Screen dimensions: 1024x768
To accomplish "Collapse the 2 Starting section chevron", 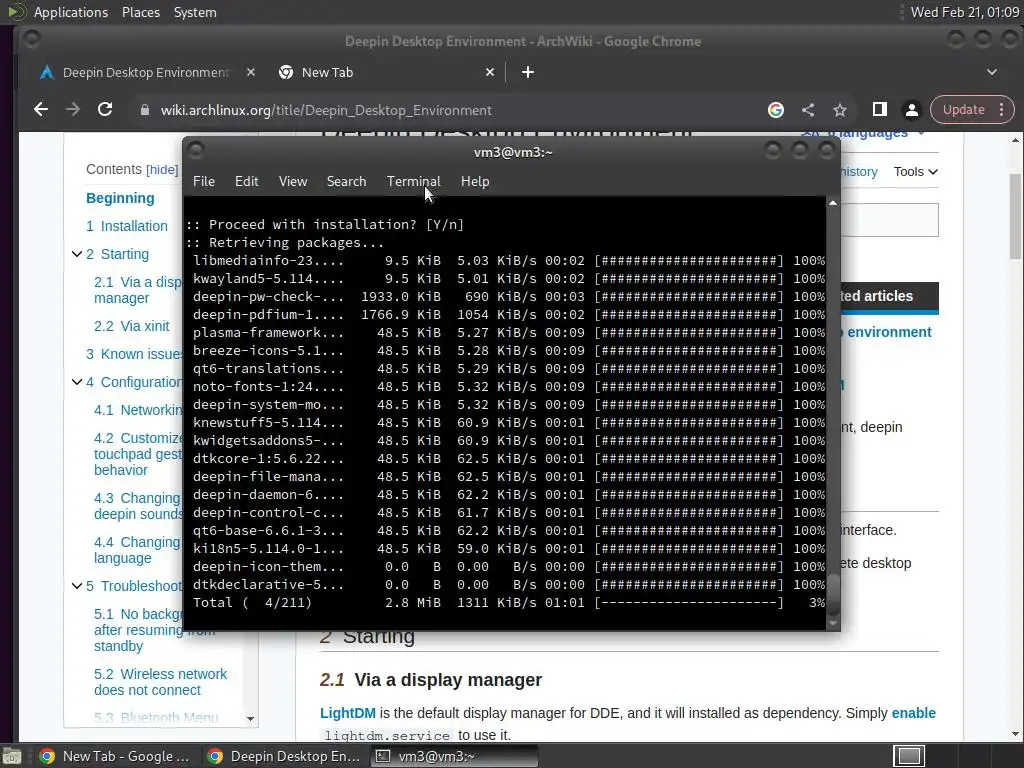I will point(76,254).
